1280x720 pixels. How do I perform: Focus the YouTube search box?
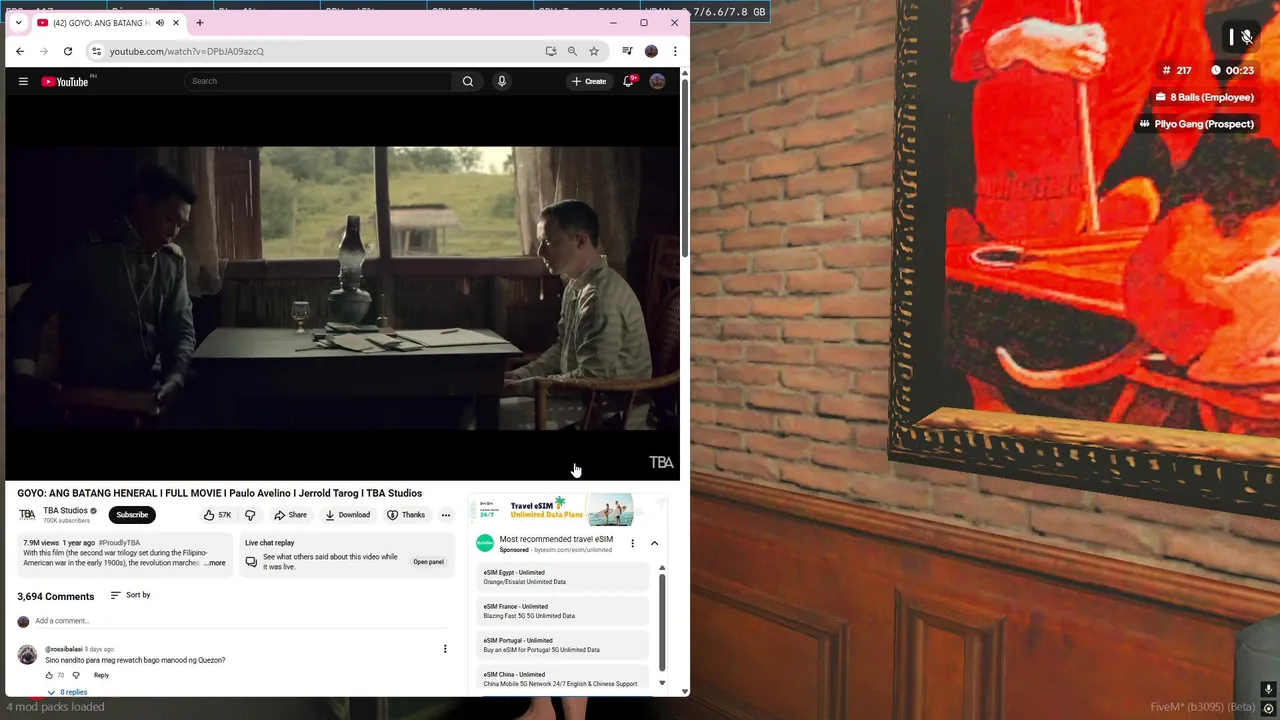[318, 81]
